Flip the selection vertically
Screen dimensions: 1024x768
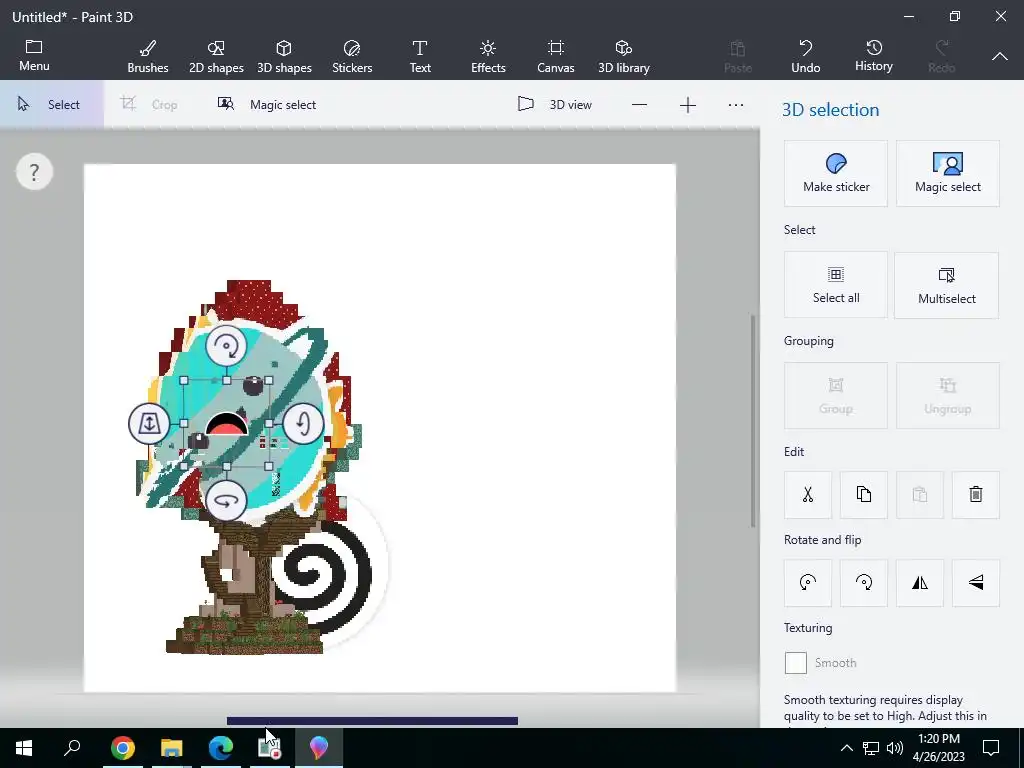point(975,583)
